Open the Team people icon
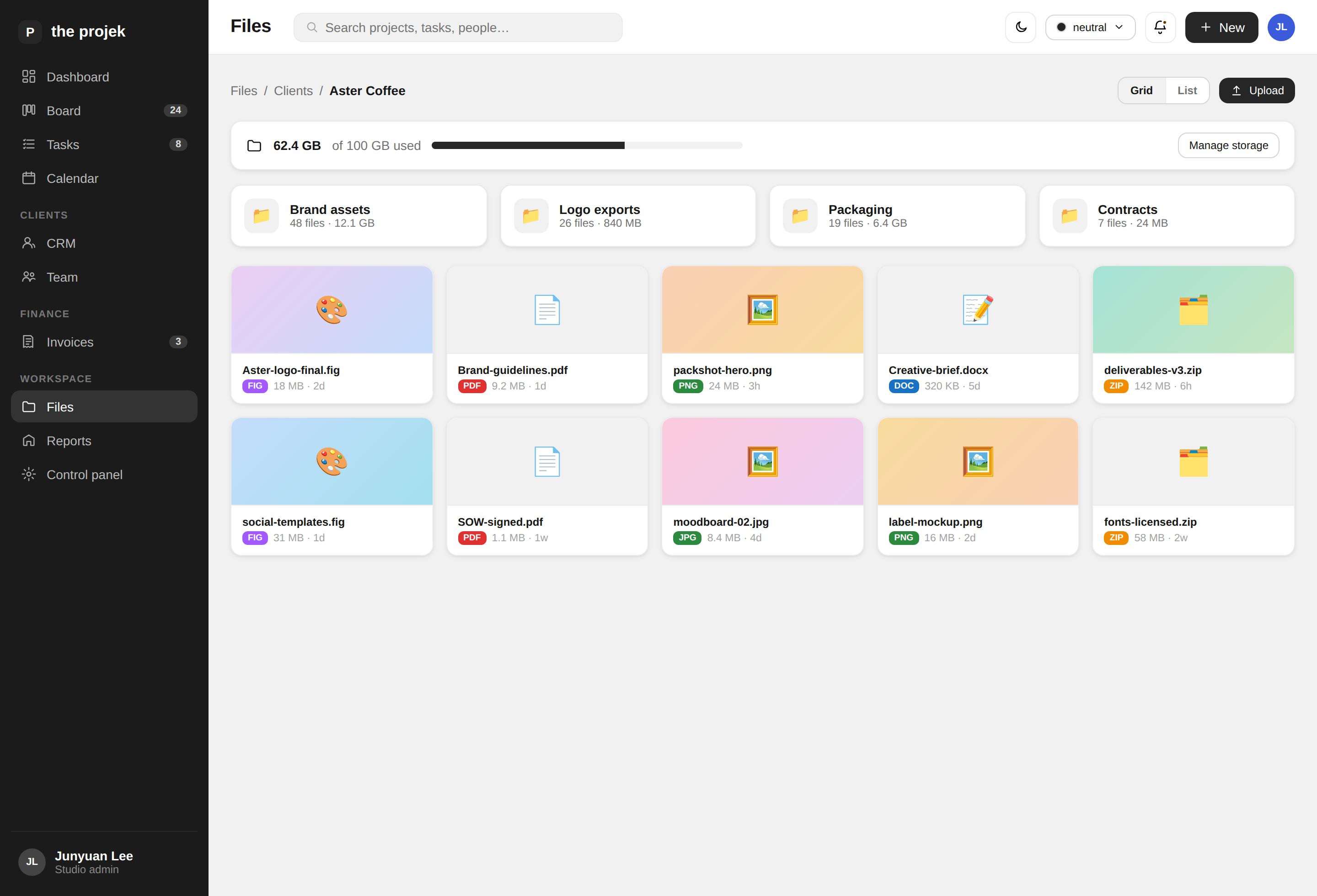This screenshot has height=896, width=1317. [x=29, y=277]
